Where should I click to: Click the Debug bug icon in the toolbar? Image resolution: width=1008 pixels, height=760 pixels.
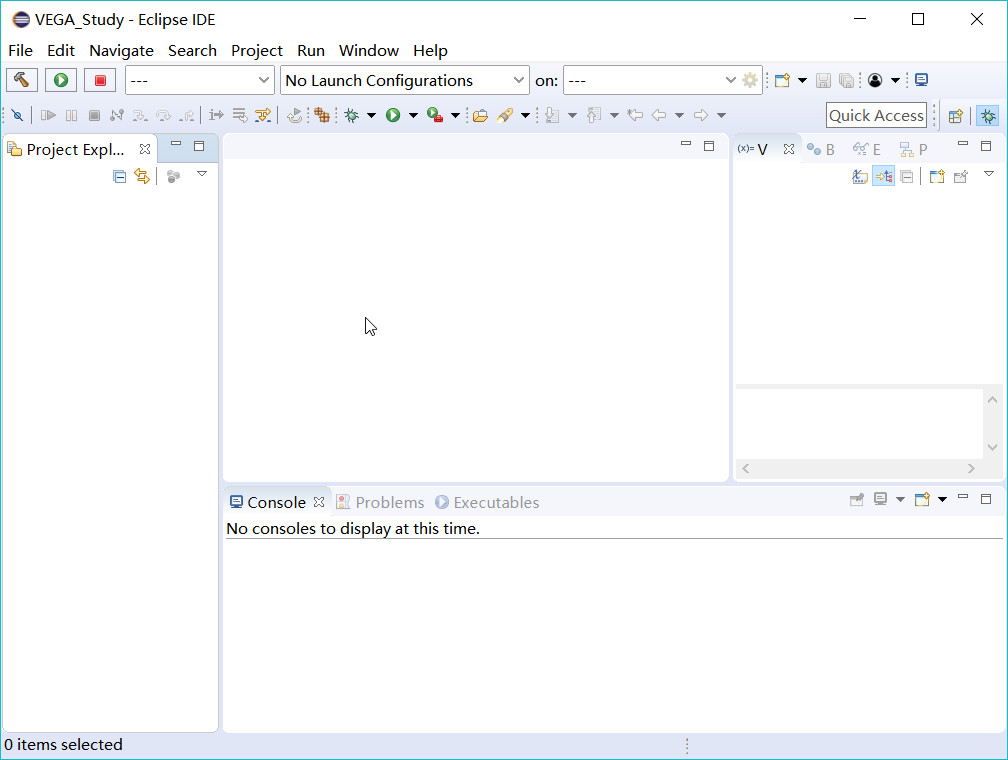click(x=352, y=115)
